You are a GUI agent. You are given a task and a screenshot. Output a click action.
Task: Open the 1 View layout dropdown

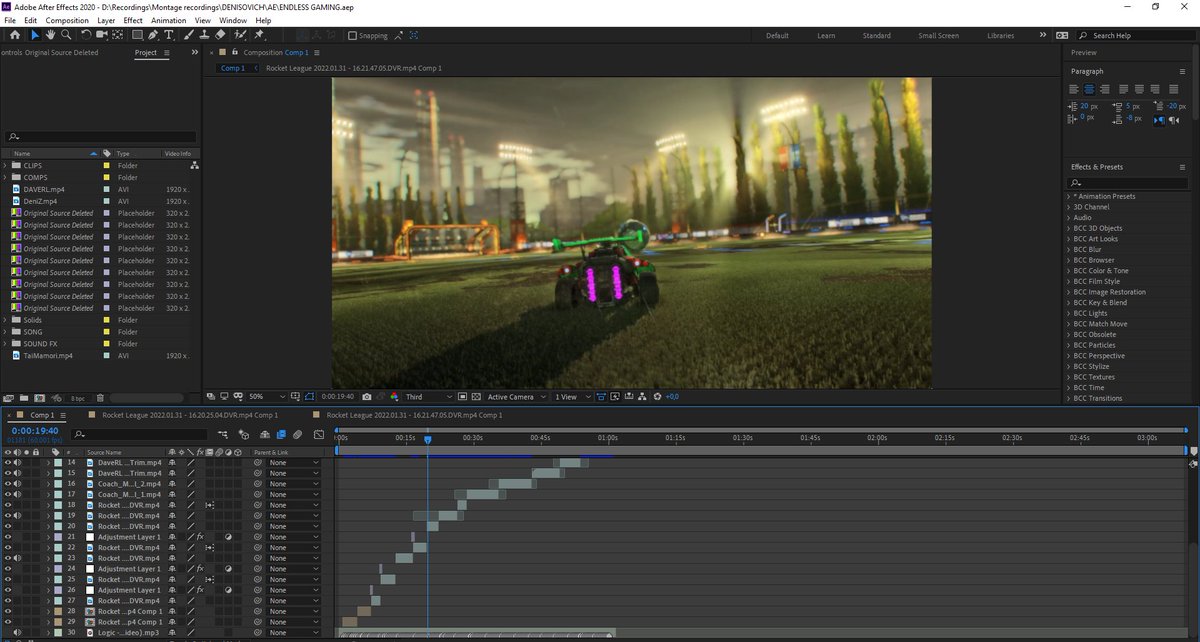573,397
